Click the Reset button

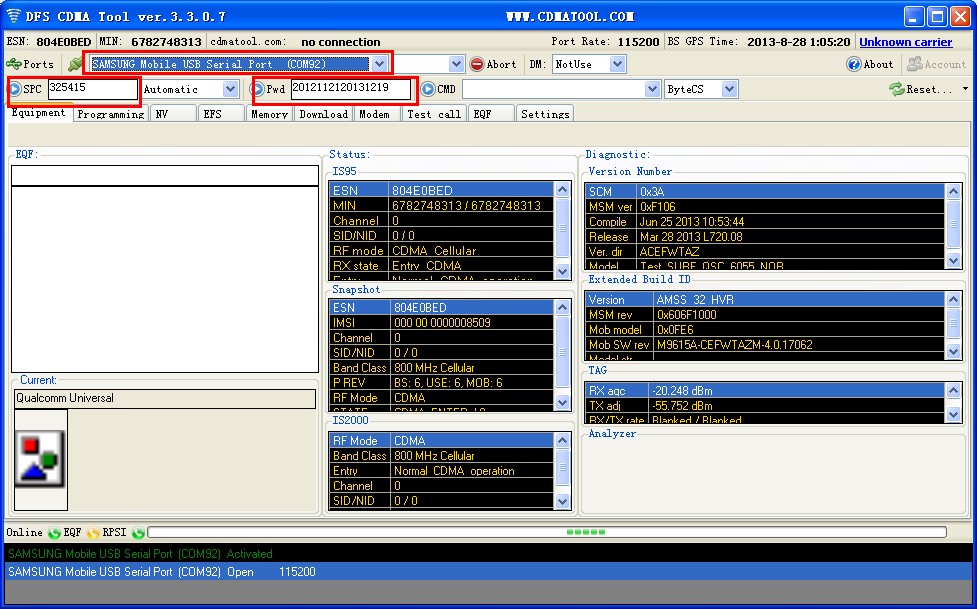tap(921, 89)
